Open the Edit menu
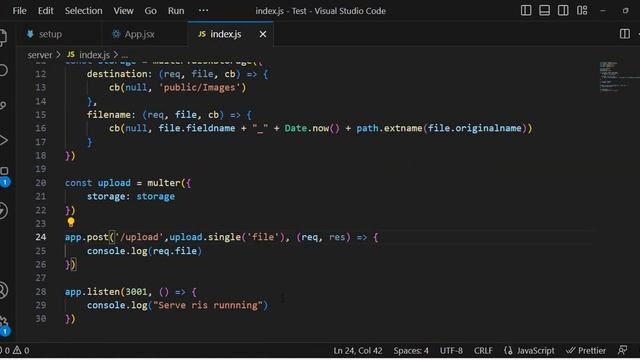Screen dimensions: 640x360 point(45,11)
